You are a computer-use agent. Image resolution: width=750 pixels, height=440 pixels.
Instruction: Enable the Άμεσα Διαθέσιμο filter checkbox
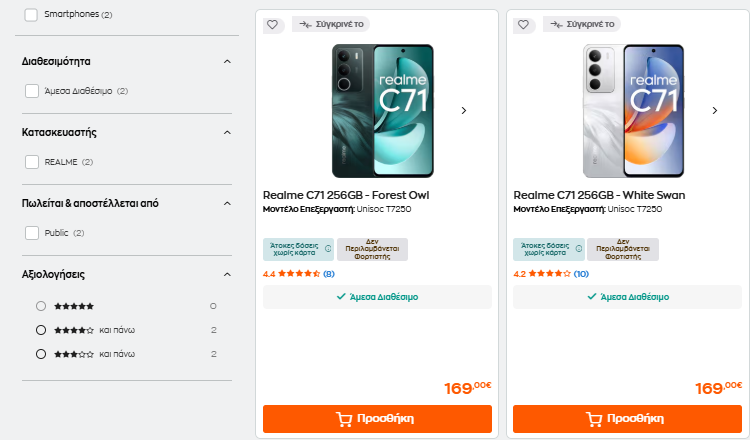point(31,91)
